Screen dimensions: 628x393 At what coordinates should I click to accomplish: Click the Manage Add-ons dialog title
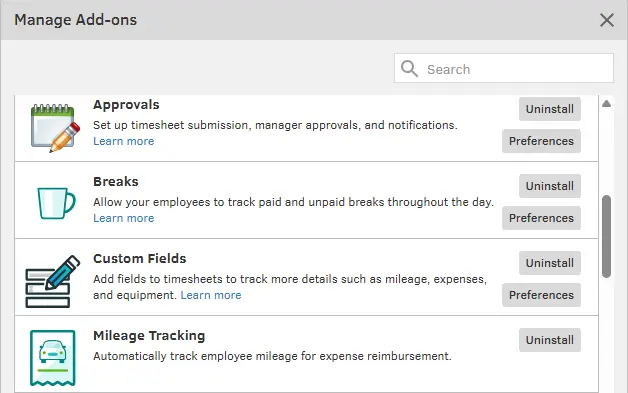pos(76,20)
